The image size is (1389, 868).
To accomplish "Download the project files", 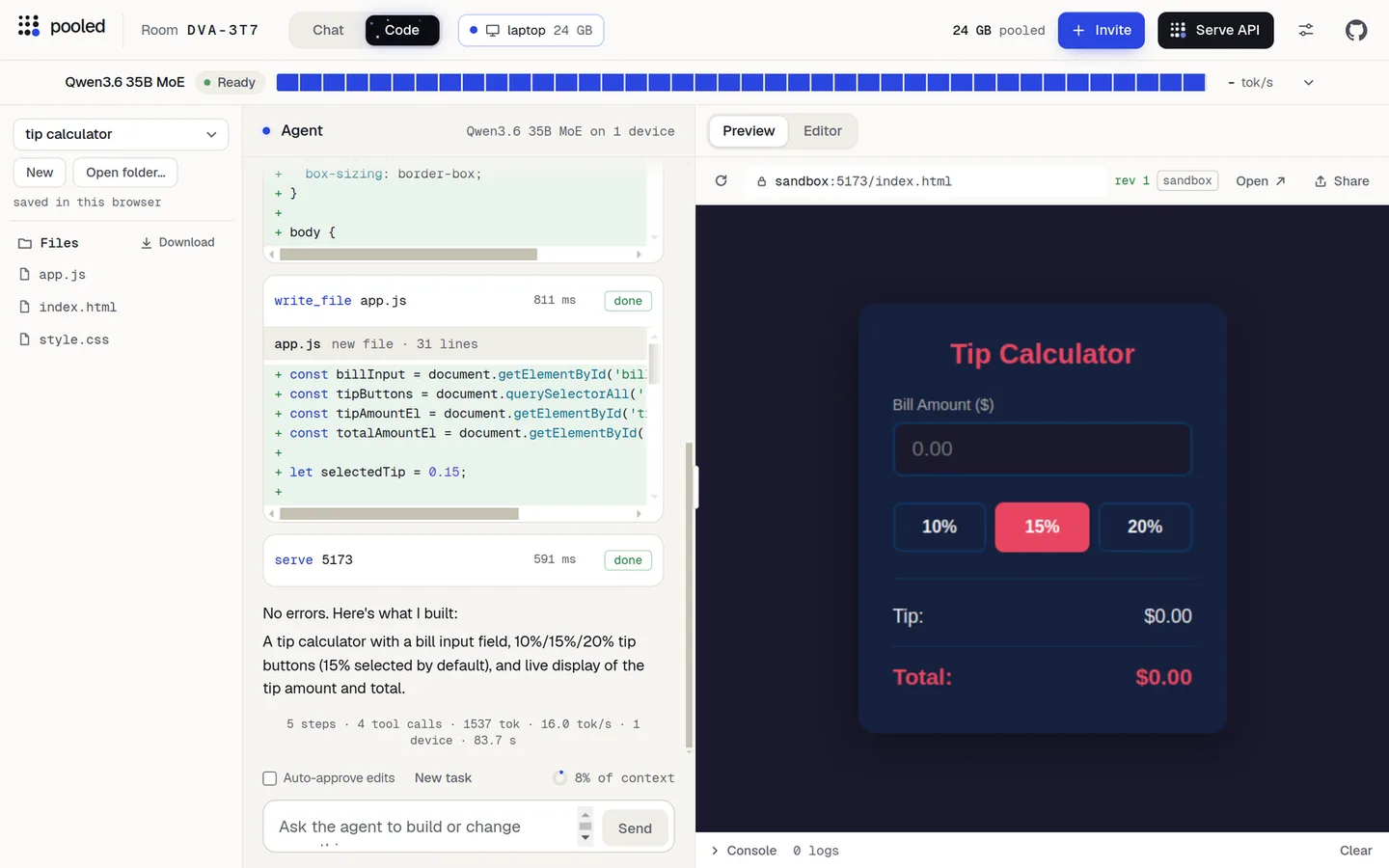I will (x=177, y=242).
